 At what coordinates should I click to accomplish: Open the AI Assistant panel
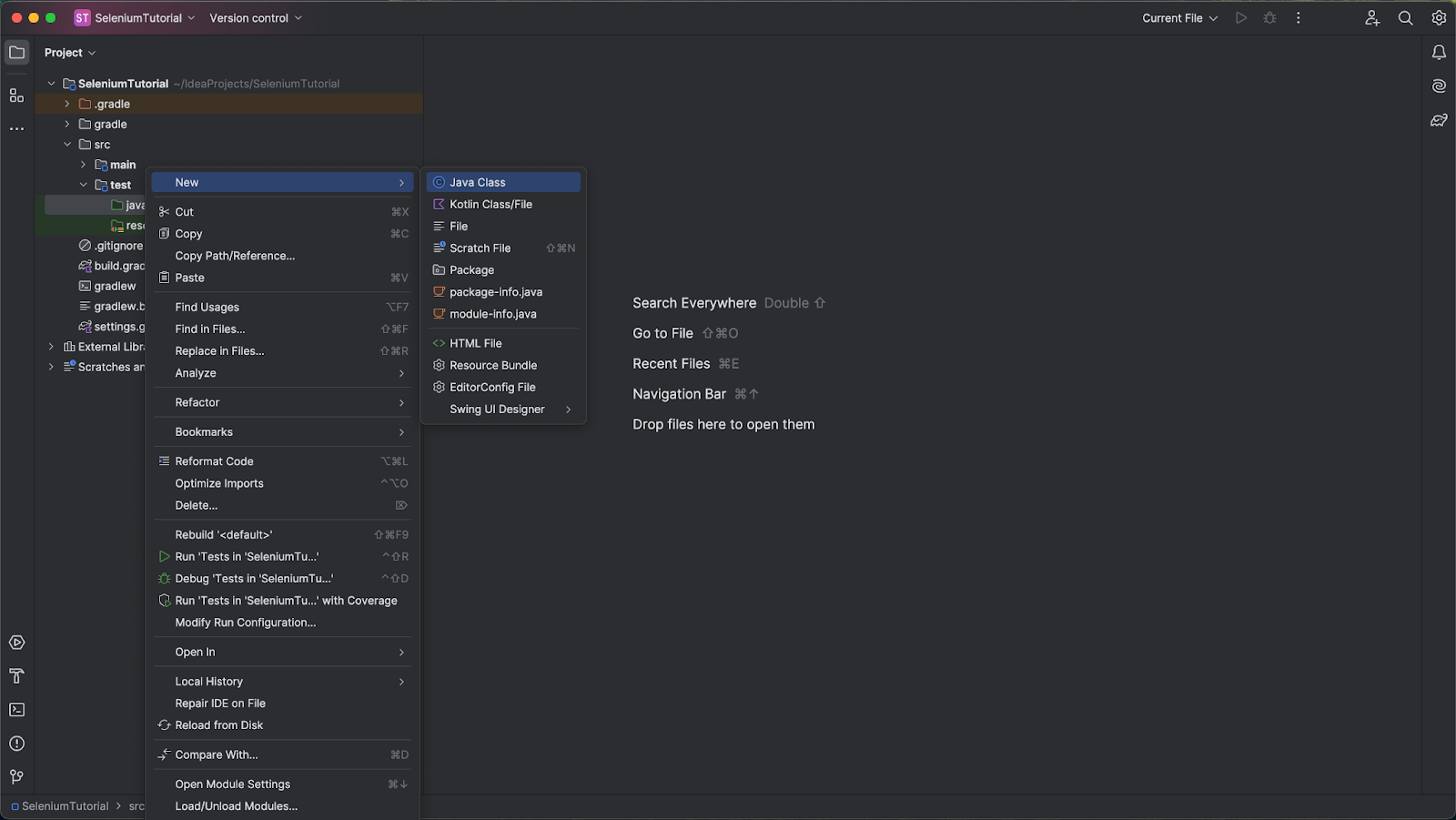[1439, 86]
